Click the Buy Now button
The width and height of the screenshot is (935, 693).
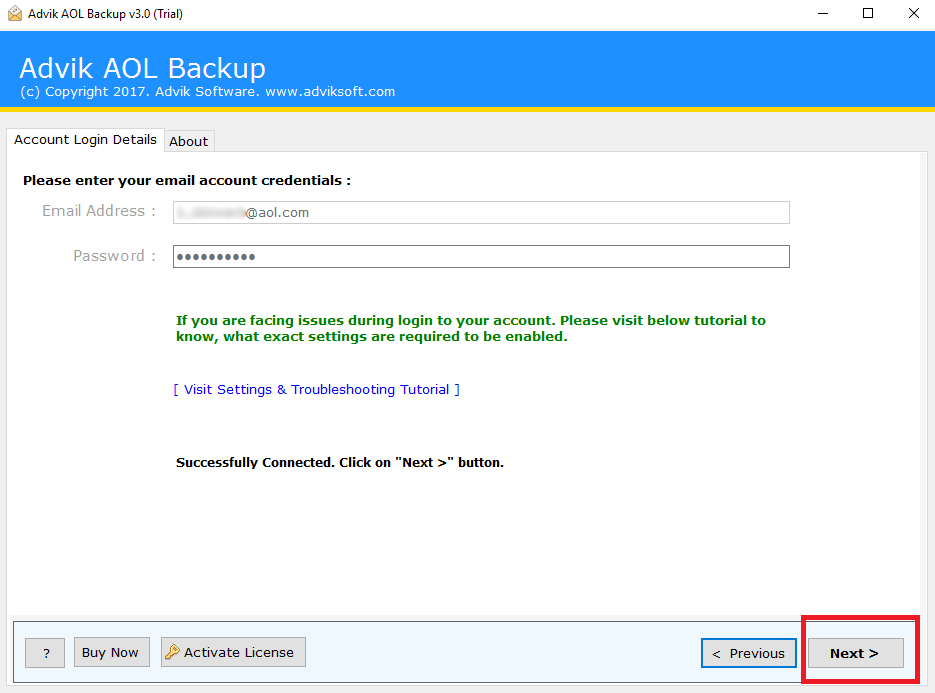[x=112, y=652]
